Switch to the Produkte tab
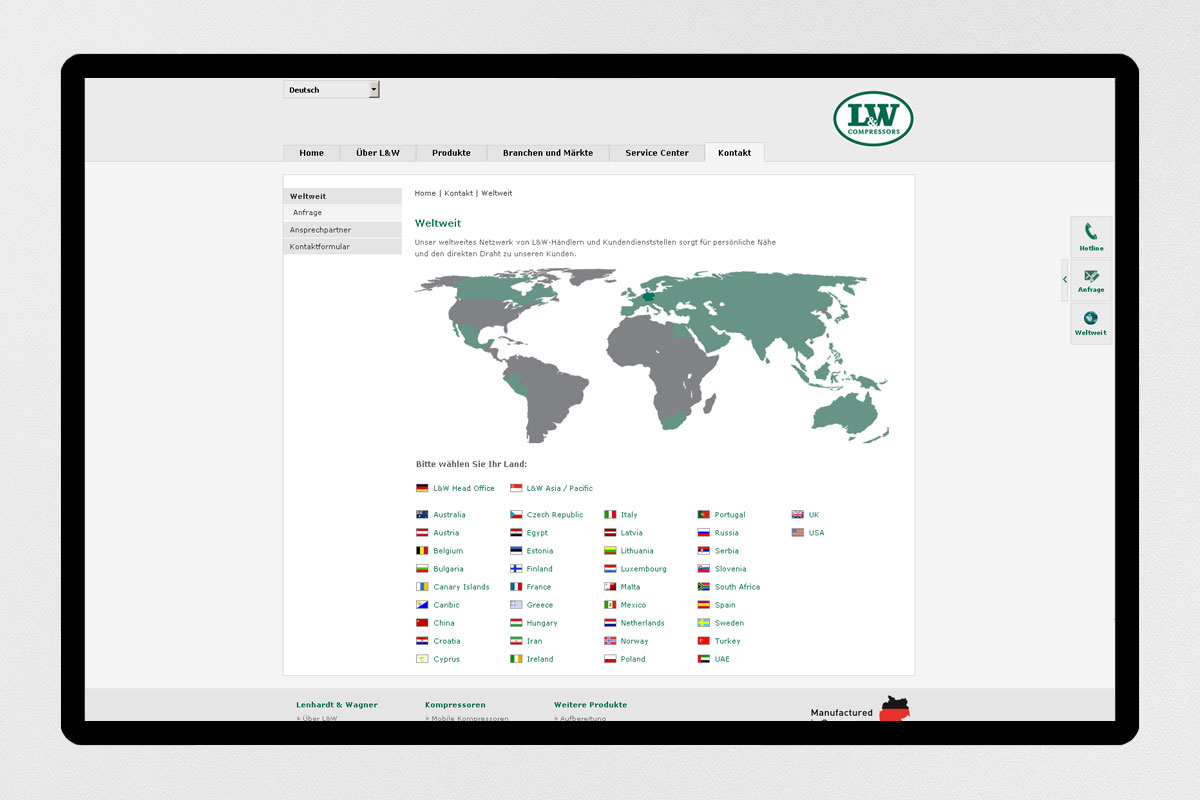The width and height of the screenshot is (1200, 800). coord(451,153)
